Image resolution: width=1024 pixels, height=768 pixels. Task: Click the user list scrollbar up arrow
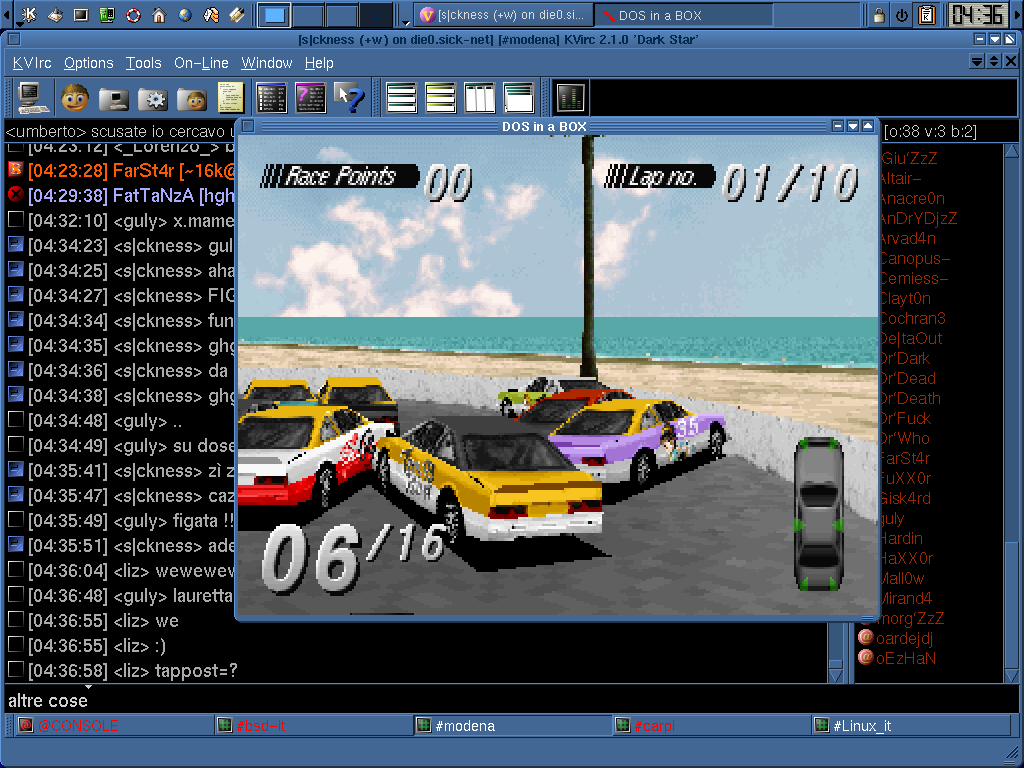[x=1011, y=151]
